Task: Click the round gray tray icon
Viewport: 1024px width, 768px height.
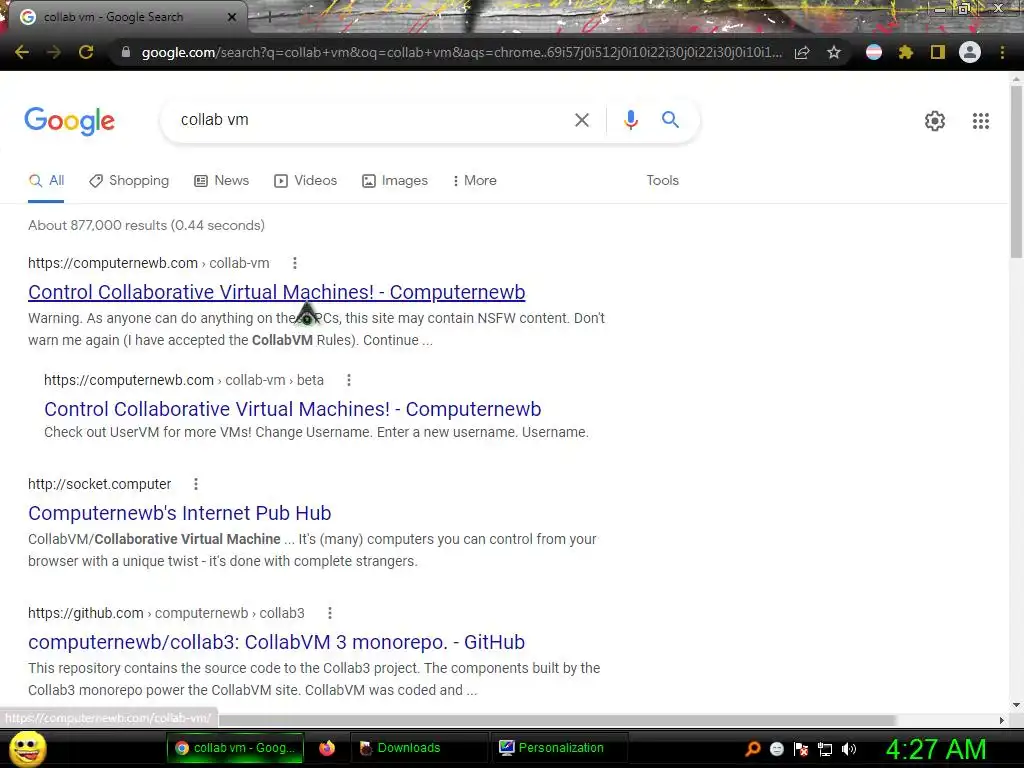Action: pyautogui.click(x=776, y=749)
